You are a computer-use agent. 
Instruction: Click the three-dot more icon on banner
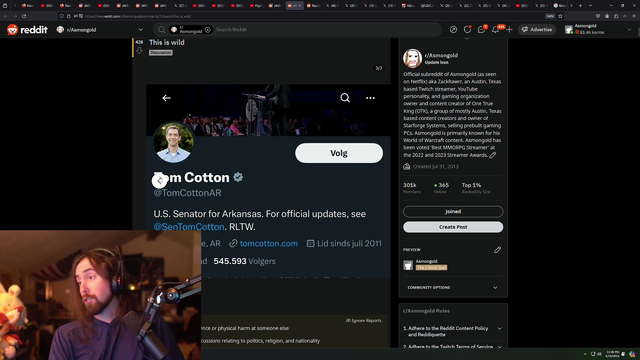click(x=370, y=98)
